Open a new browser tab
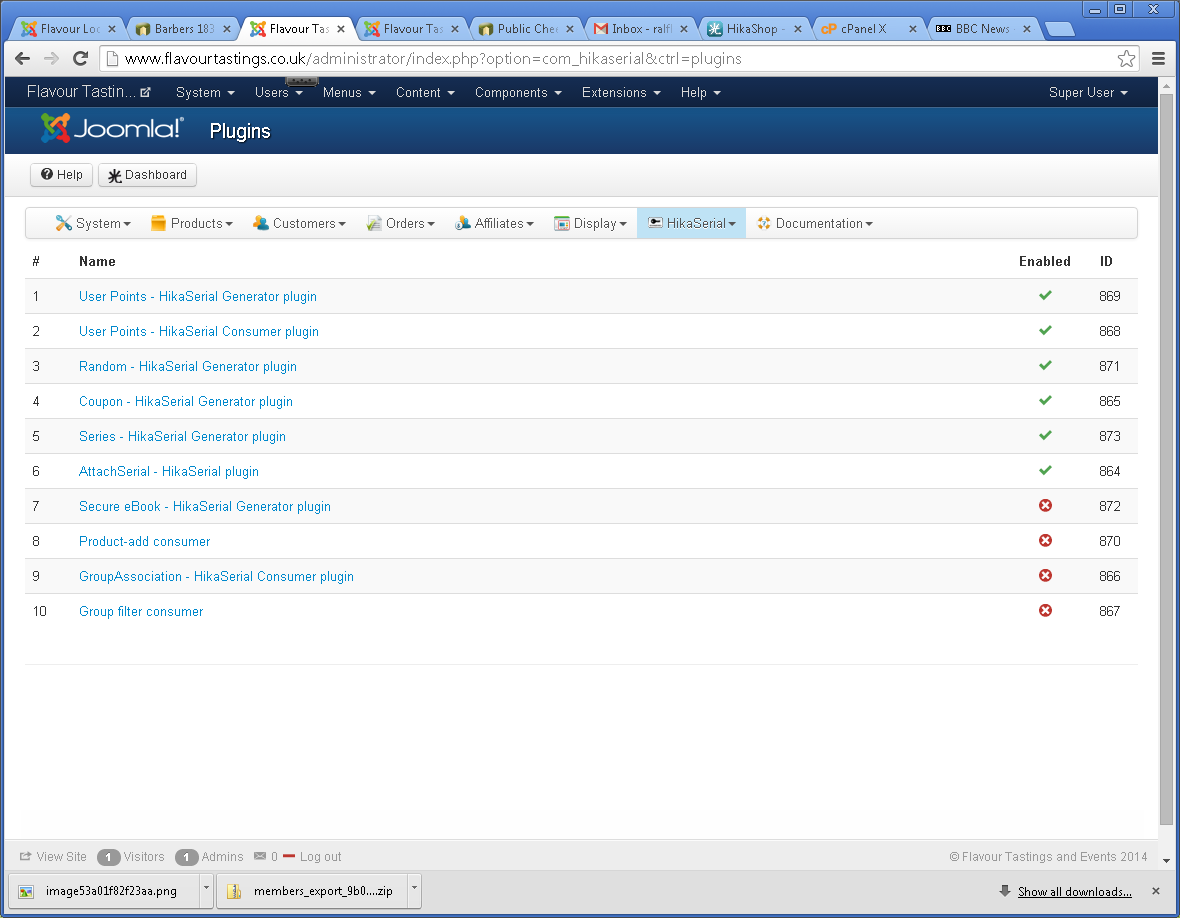The image size is (1180, 918). click(1060, 29)
